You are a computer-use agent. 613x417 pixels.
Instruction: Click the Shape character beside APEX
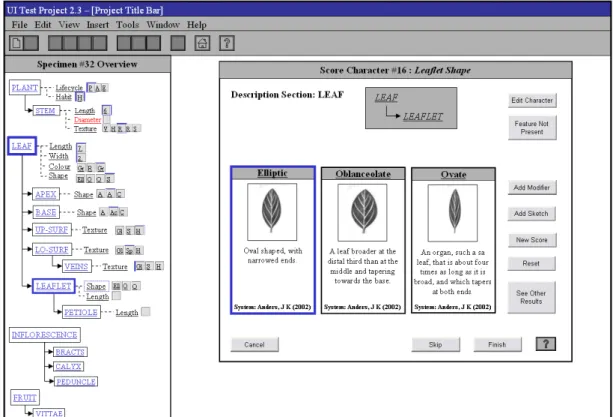(84, 194)
